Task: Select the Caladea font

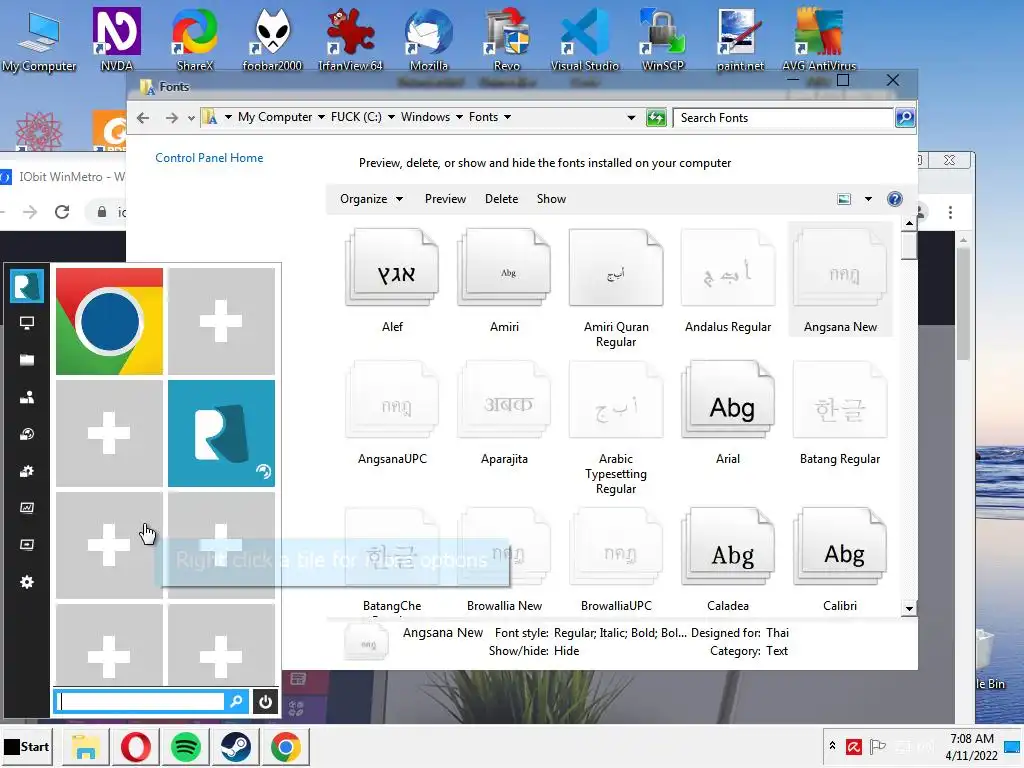Action: (728, 560)
